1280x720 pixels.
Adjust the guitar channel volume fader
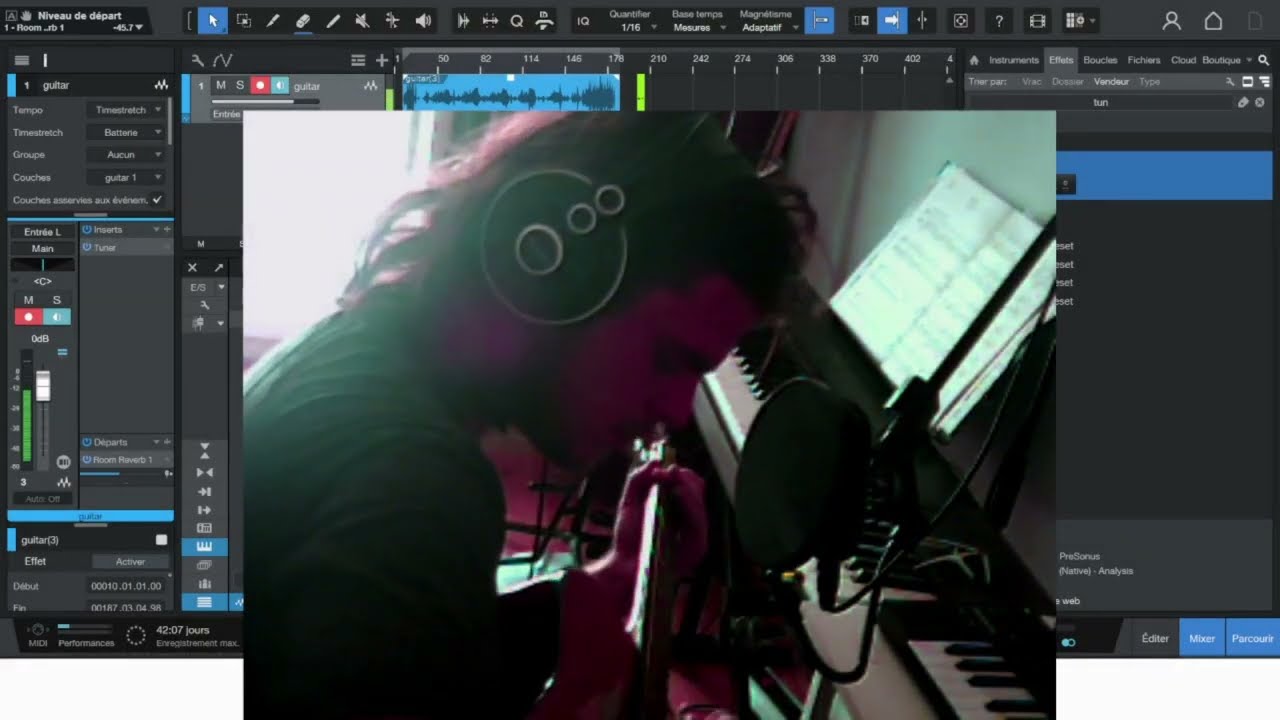pos(43,385)
